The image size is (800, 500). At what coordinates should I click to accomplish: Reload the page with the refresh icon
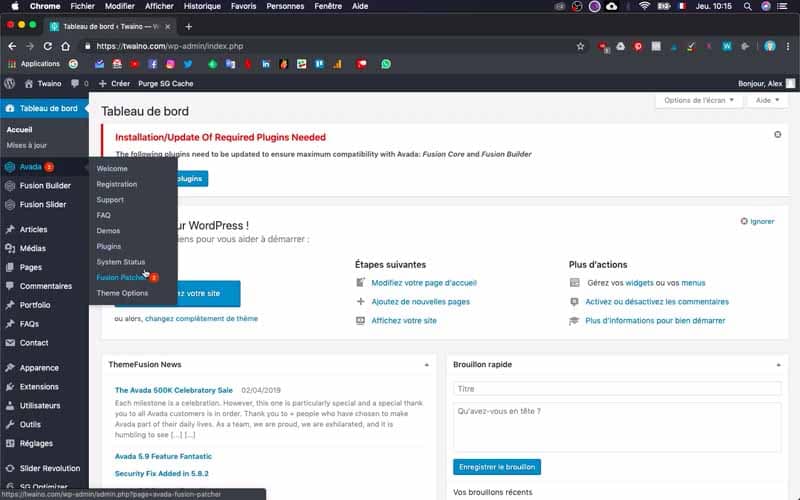click(47, 46)
